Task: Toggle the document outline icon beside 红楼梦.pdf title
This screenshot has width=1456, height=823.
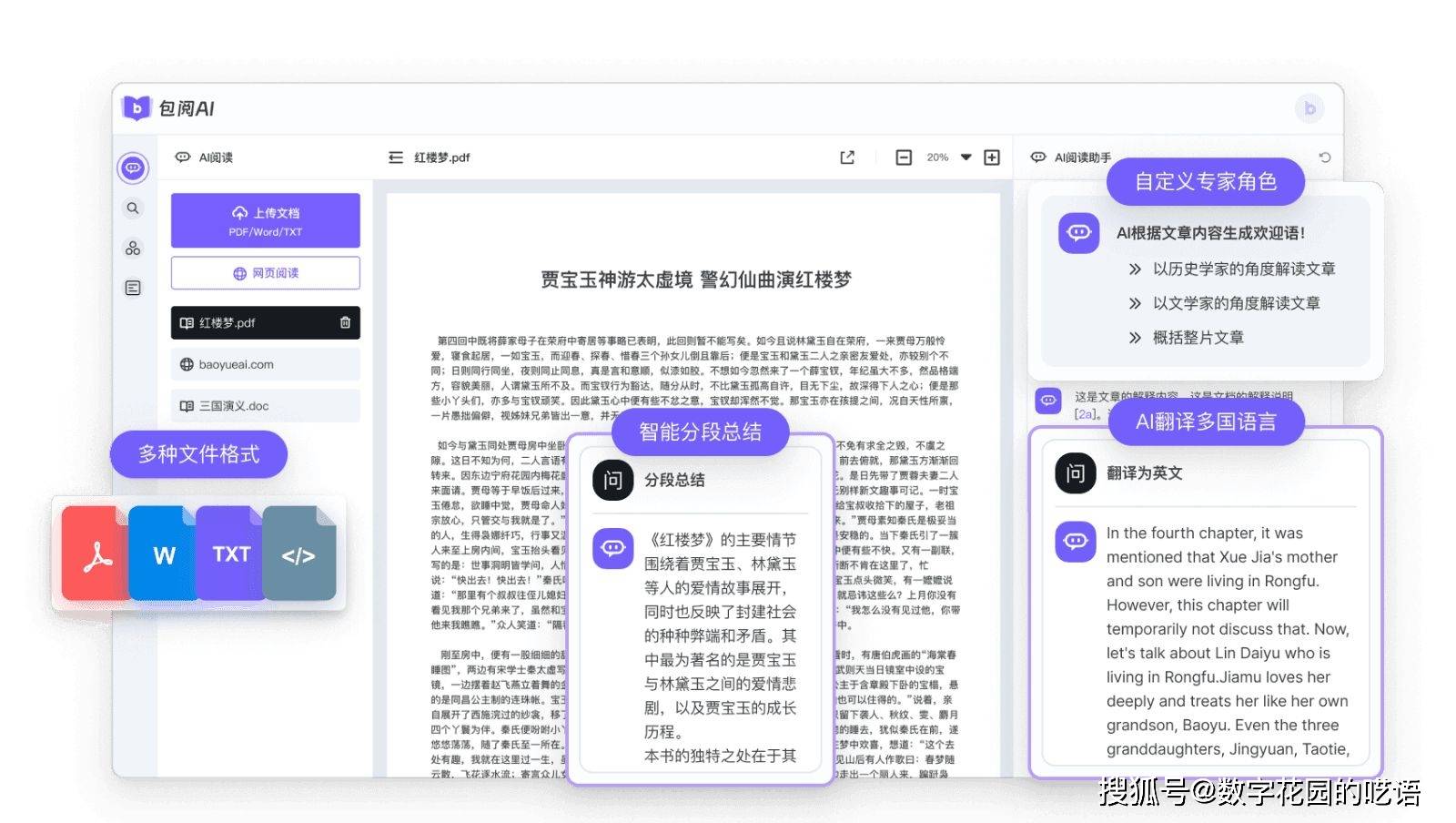Action: pos(396,157)
